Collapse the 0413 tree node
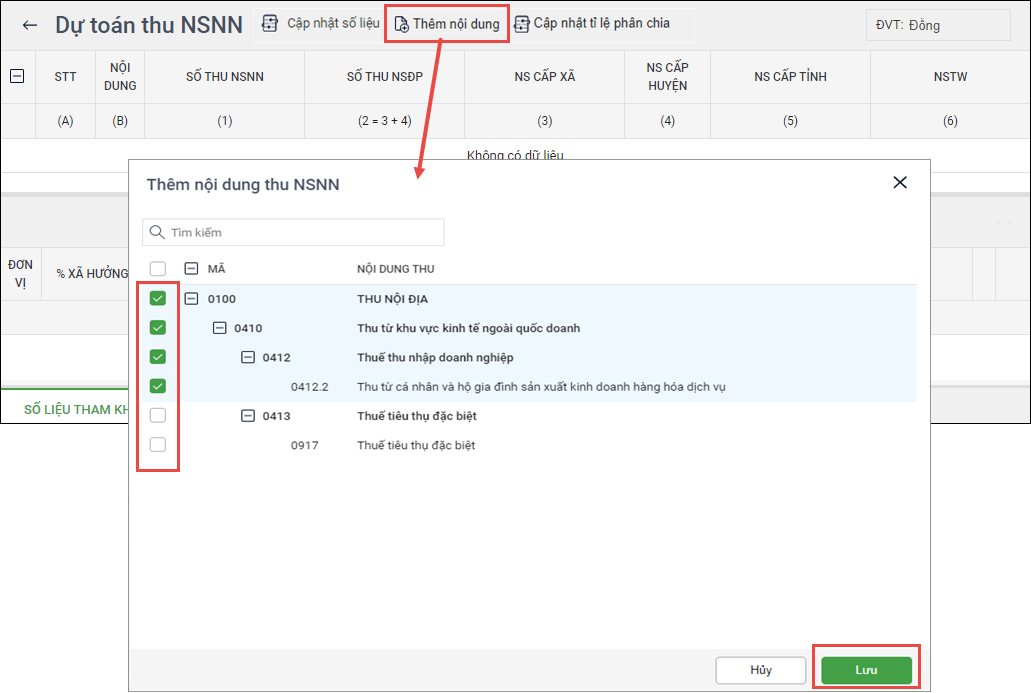This screenshot has height=693, width=1031. point(248,416)
